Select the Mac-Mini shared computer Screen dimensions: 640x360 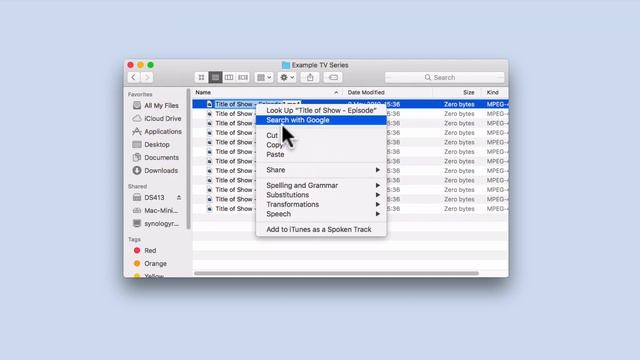[x=156, y=211]
